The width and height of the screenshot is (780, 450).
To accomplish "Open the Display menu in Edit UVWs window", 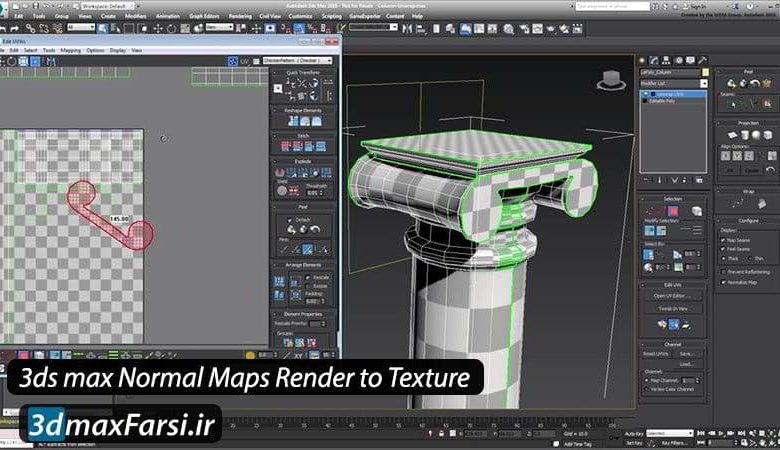I will 117,51.
